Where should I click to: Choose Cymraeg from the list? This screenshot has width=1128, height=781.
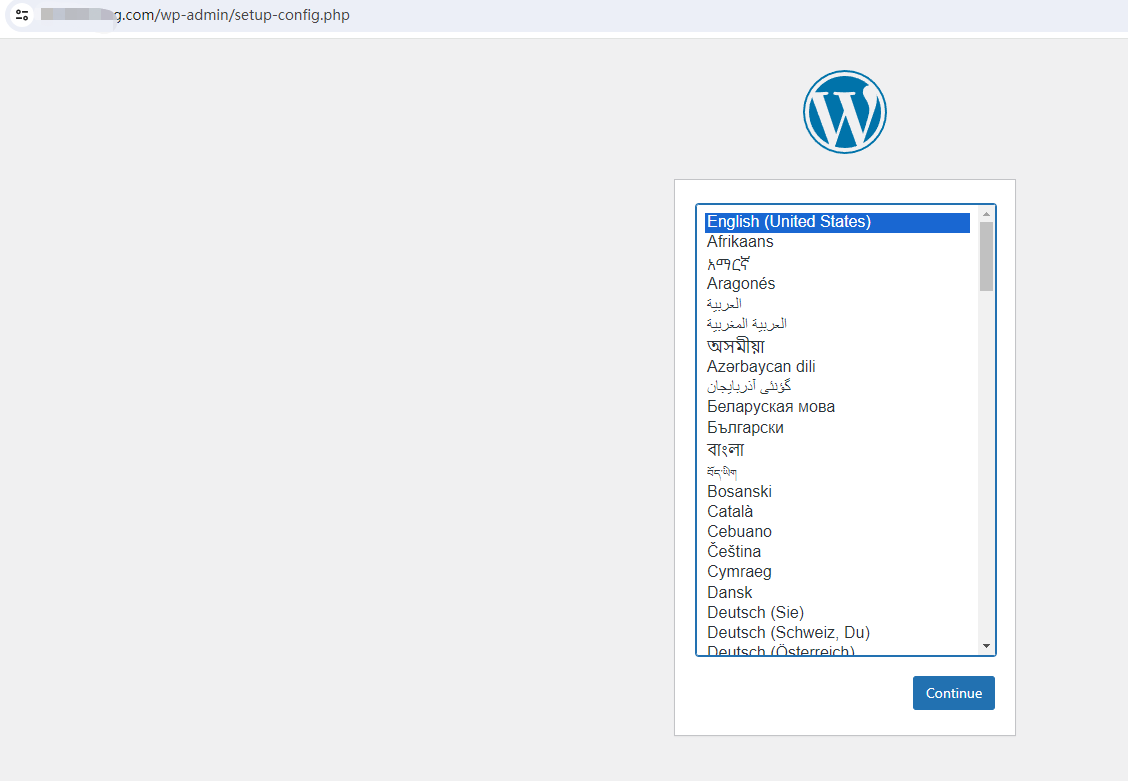[x=837, y=572]
